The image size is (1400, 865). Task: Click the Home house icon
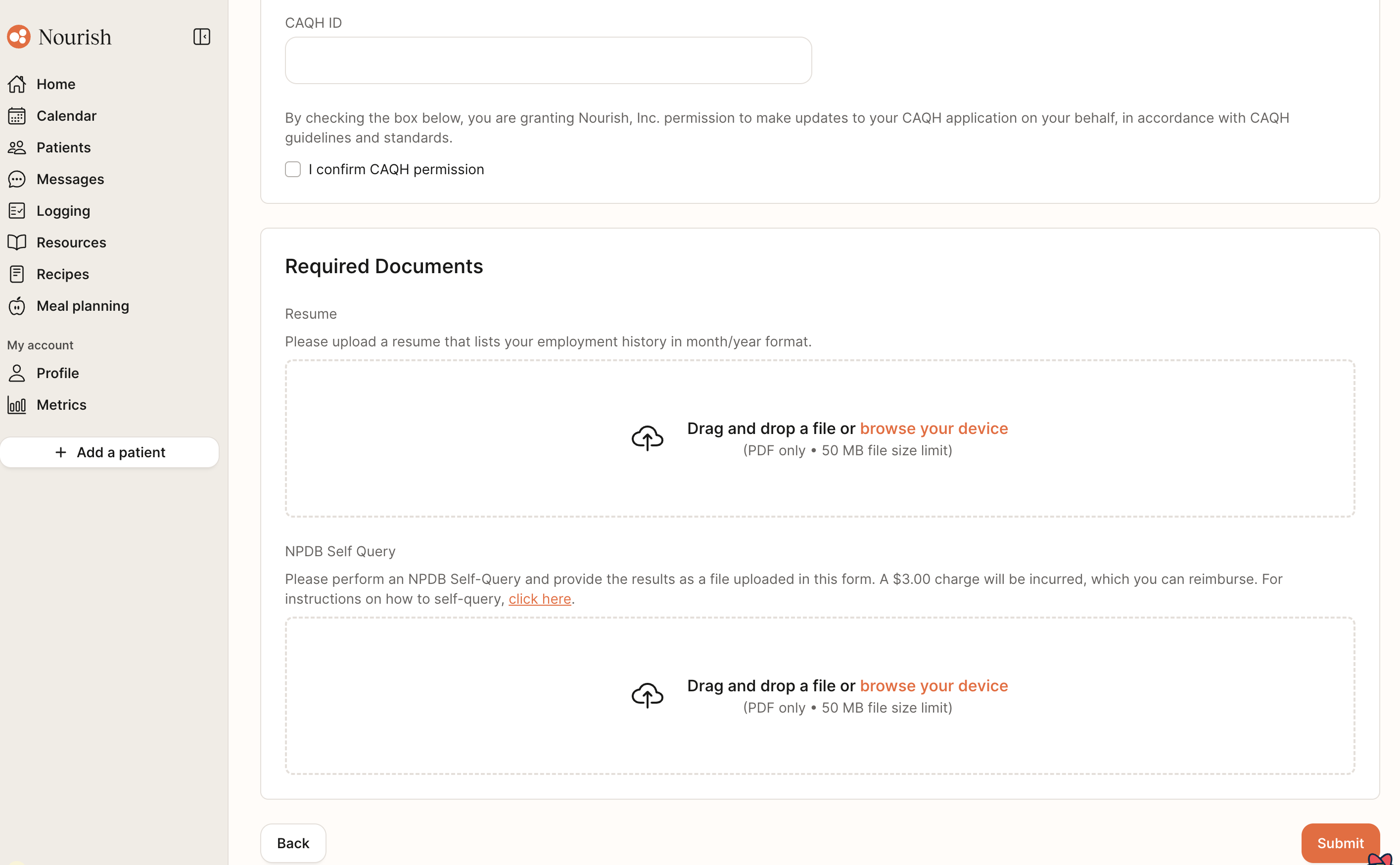click(x=17, y=84)
